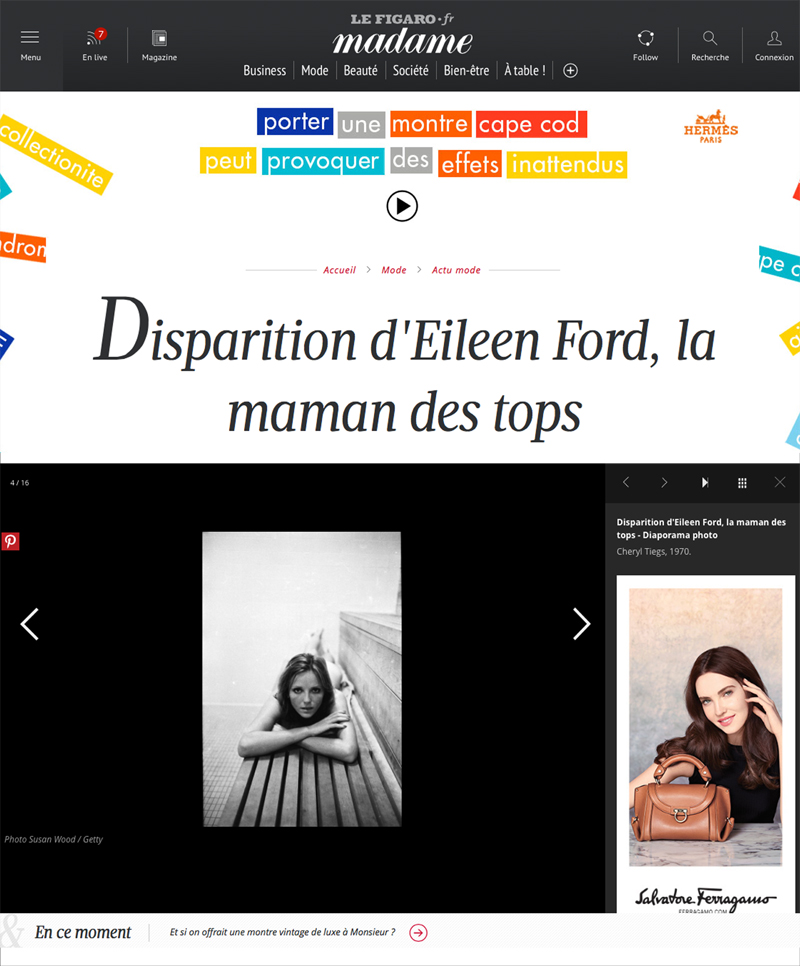Open the Beauté menu section
This screenshot has width=800, height=966.
tap(360, 71)
